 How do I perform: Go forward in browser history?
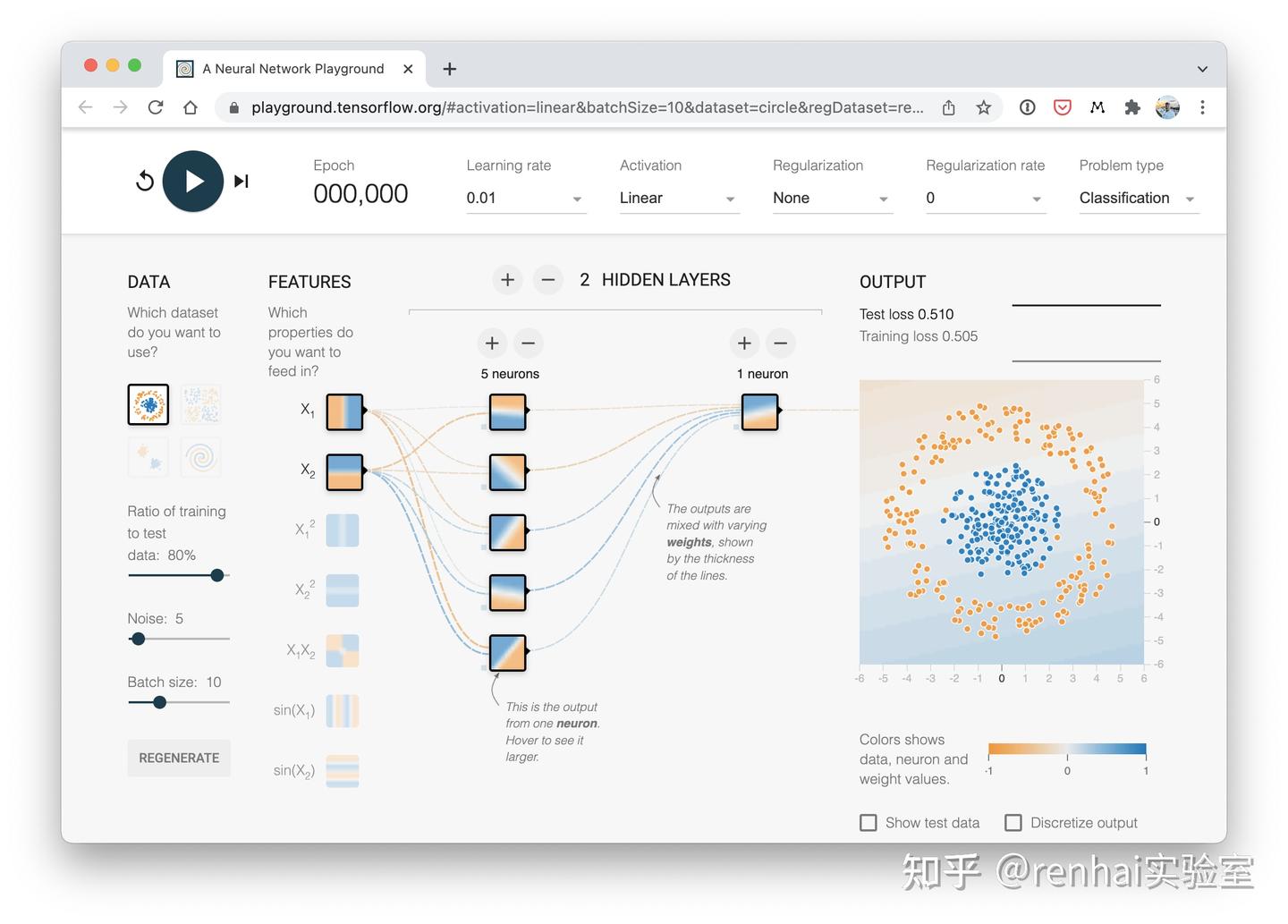(x=121, y=107)
